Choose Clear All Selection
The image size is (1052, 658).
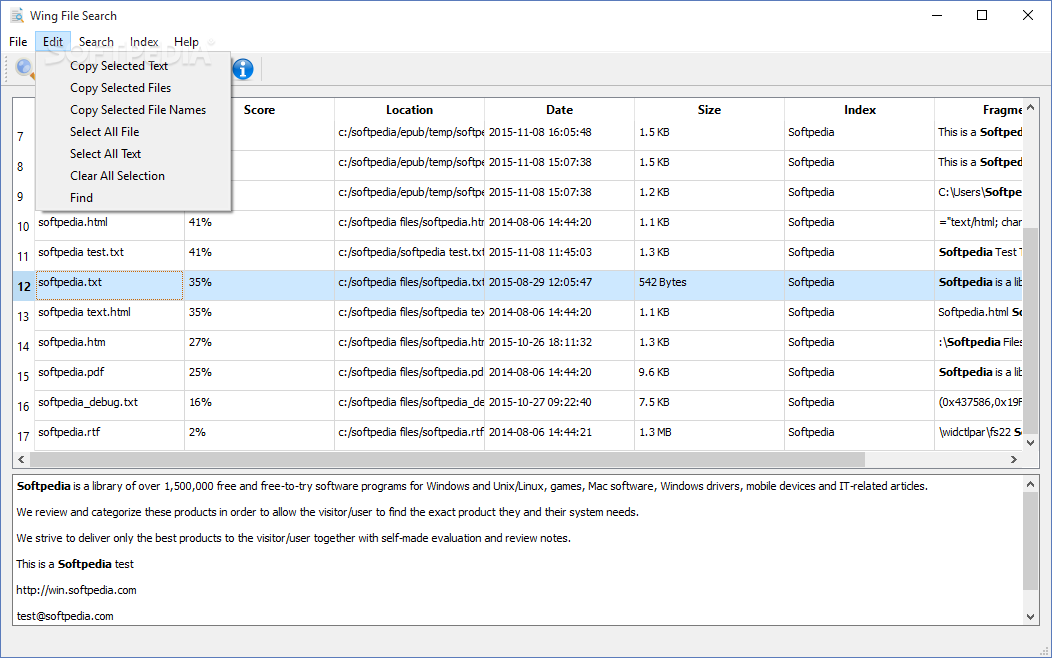117,176
